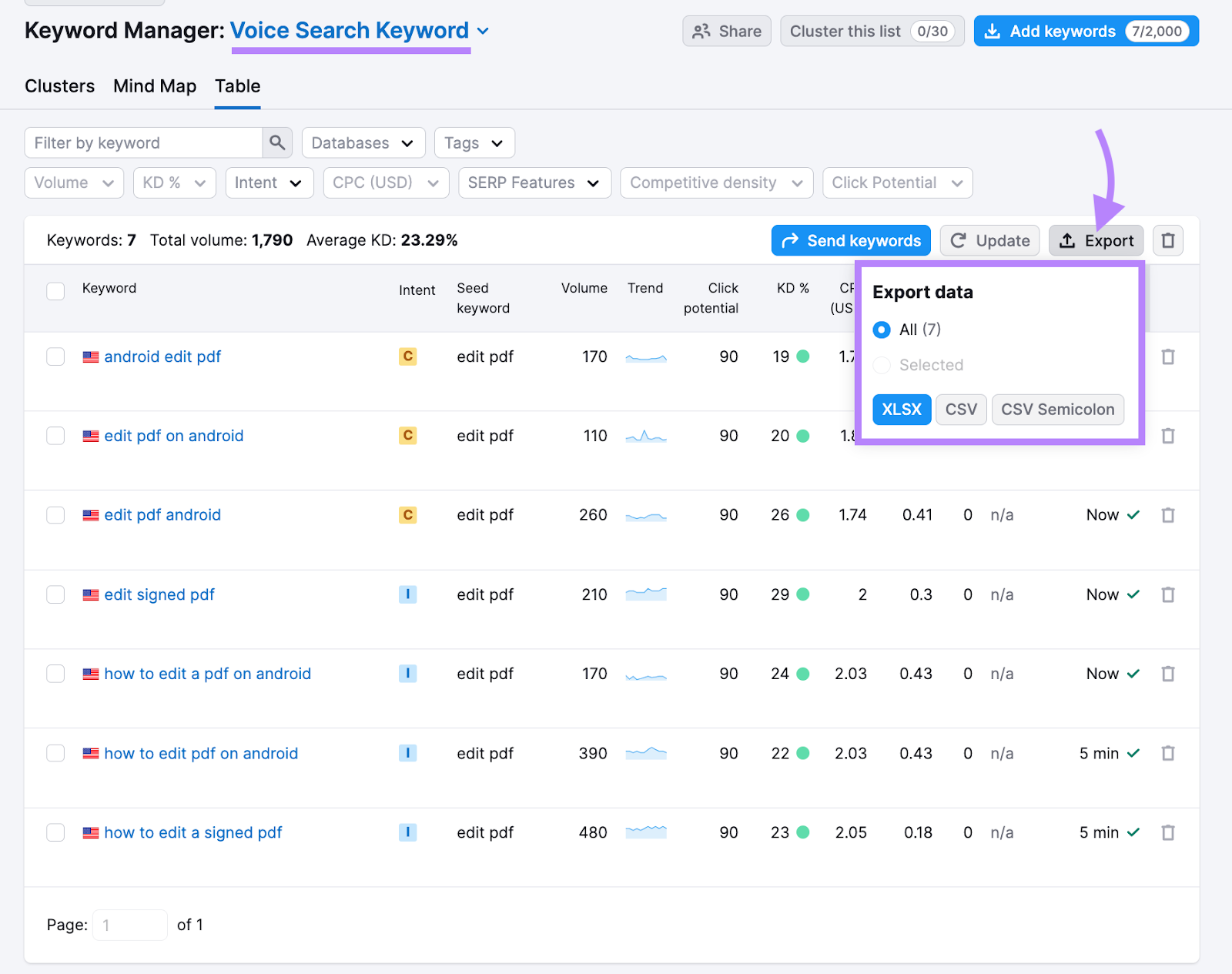
Task: Click the trash icon beside Export button
Action: [x=1168, y=241]
